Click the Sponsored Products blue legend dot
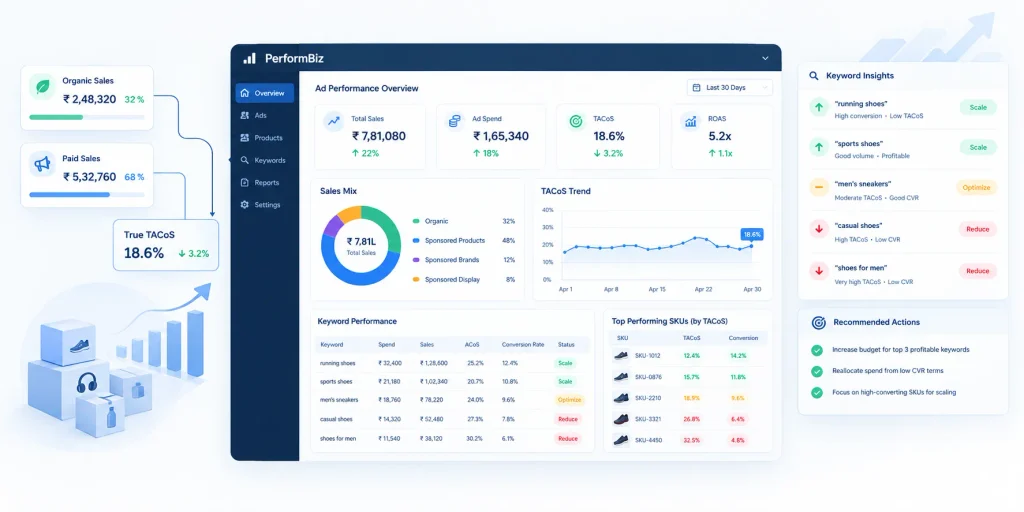 pos(416,241)
